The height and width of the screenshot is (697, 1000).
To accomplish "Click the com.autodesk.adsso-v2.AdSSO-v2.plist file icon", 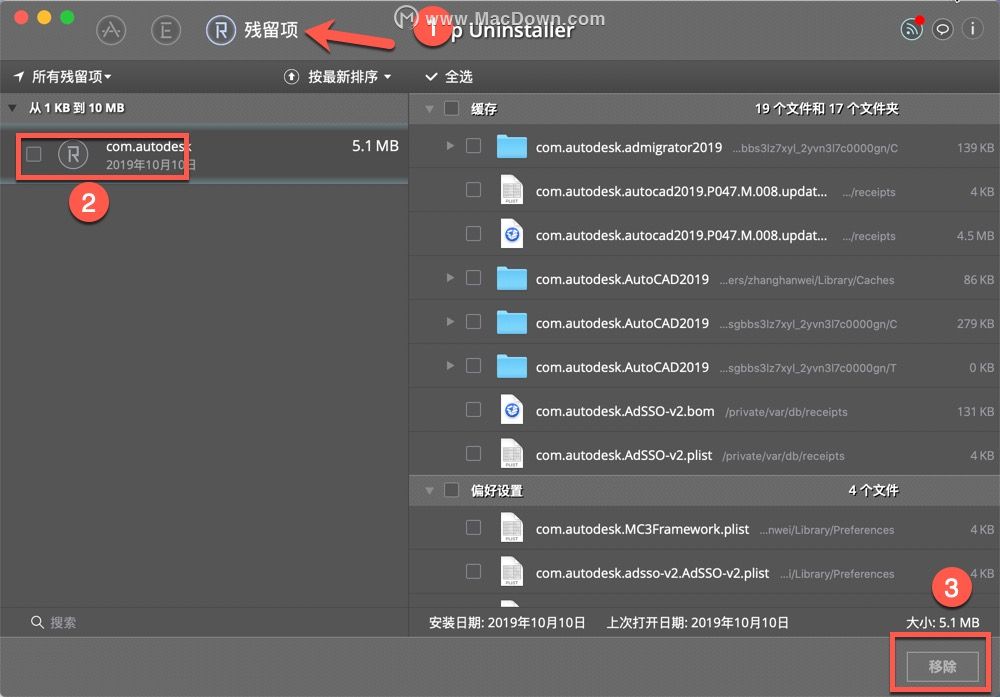I will [x=511, y=572].
